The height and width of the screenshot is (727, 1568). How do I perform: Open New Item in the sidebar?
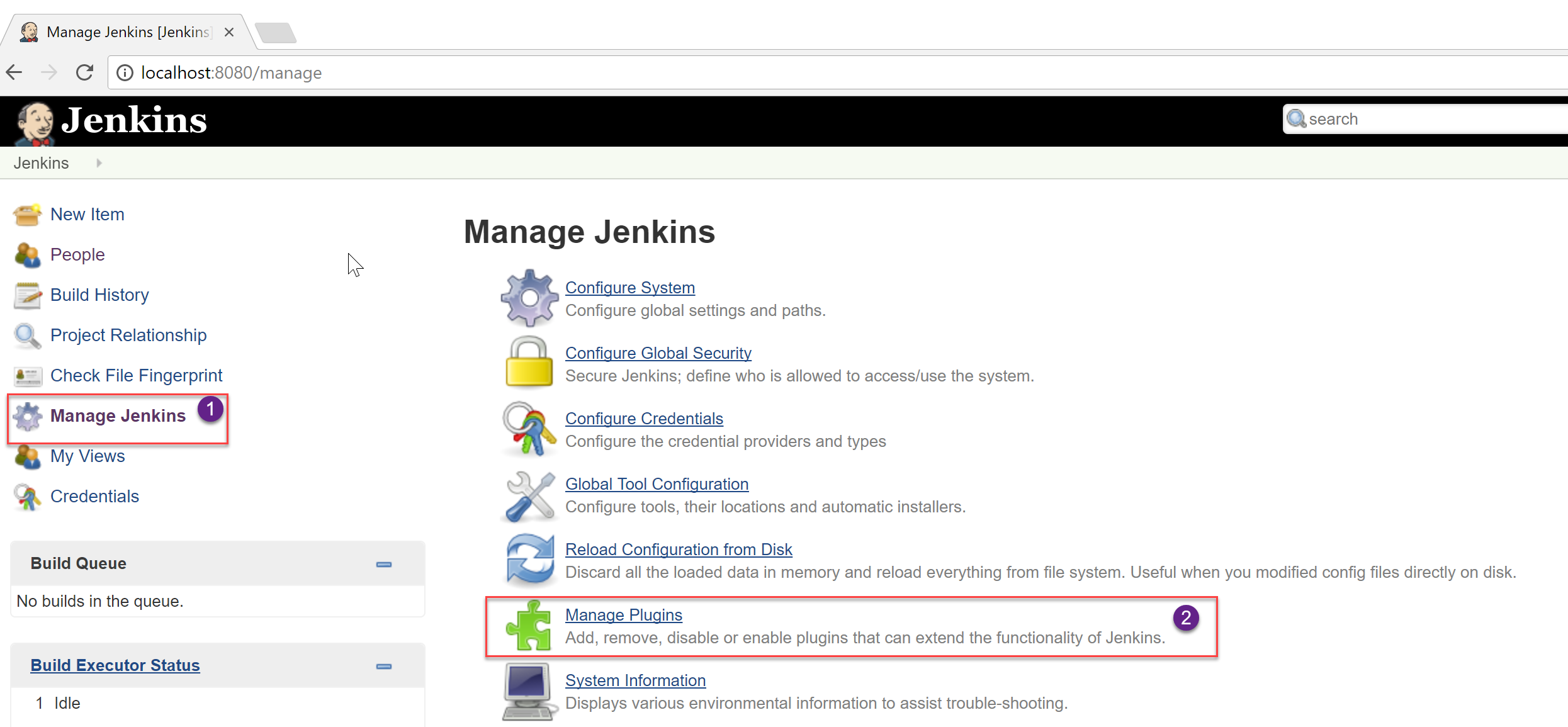(x=87, y=215)
